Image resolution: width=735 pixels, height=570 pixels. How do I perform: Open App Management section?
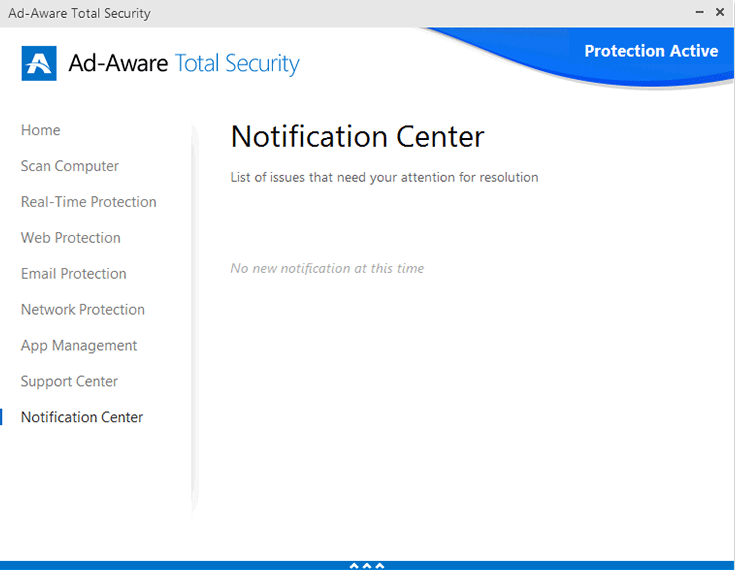coord(79,345)
